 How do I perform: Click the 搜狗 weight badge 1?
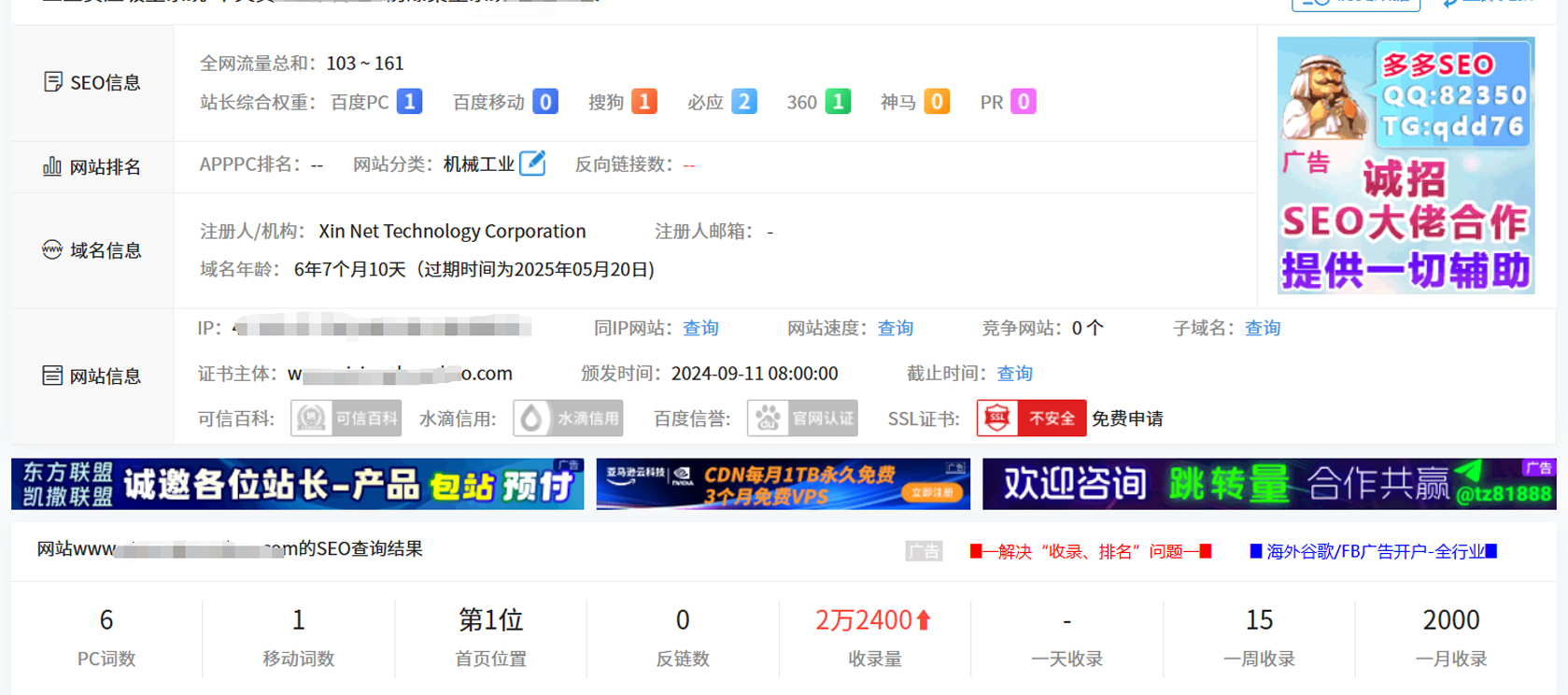tap(644, 101)
